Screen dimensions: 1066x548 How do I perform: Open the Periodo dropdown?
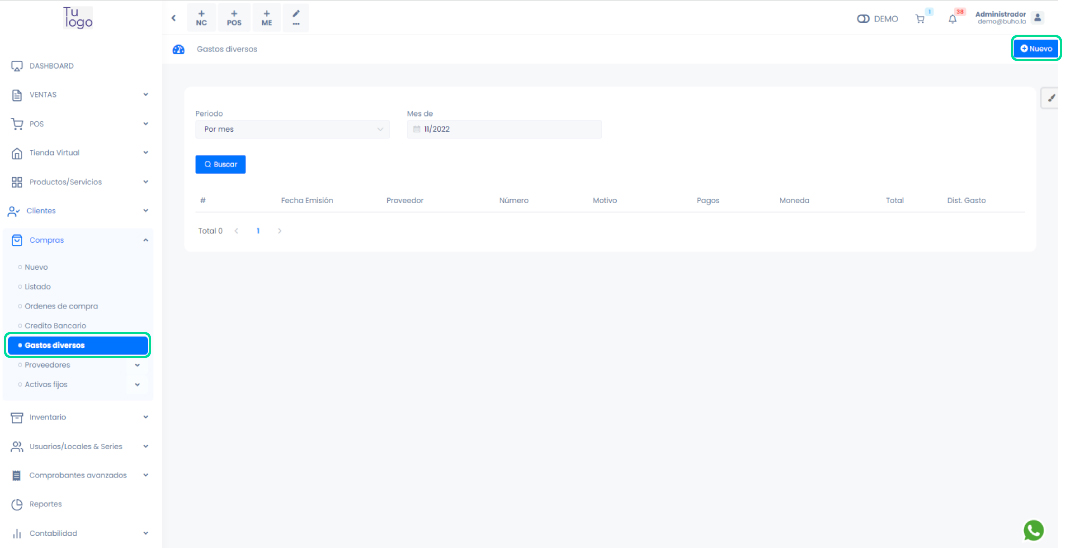tap(292, 129)
